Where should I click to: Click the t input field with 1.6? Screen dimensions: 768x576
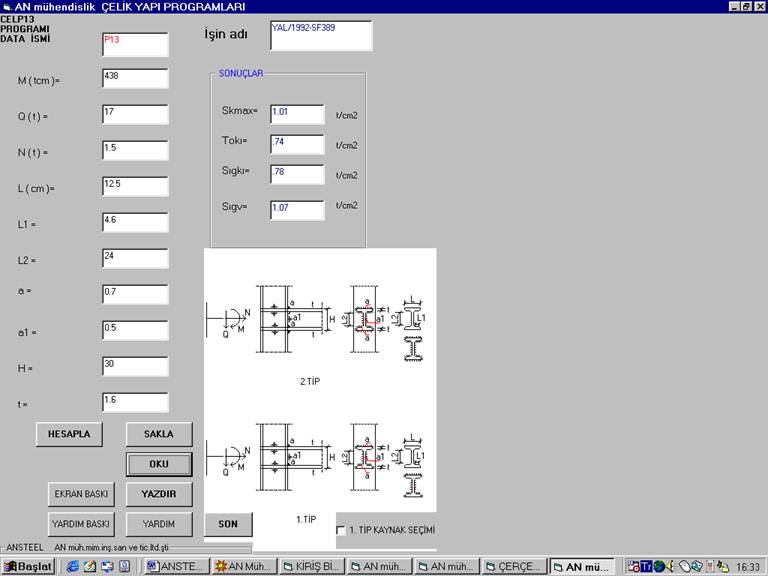pyautogui.click(x=135, y=402)
